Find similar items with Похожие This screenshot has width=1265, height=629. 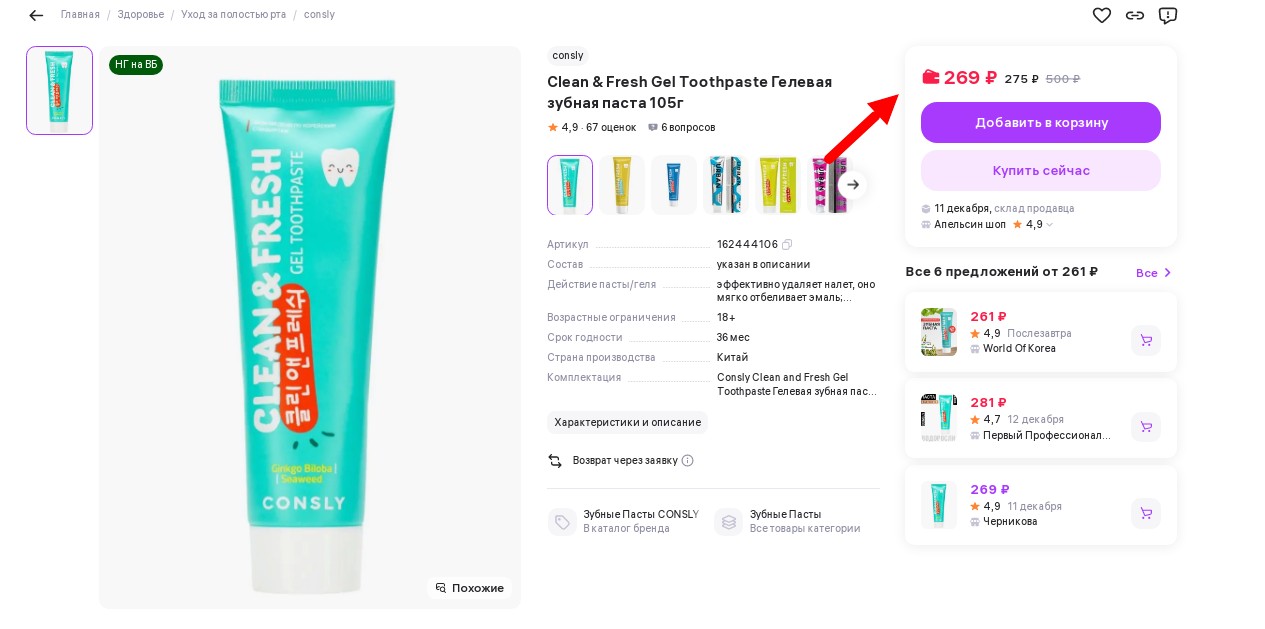click(x=469, y=588)
